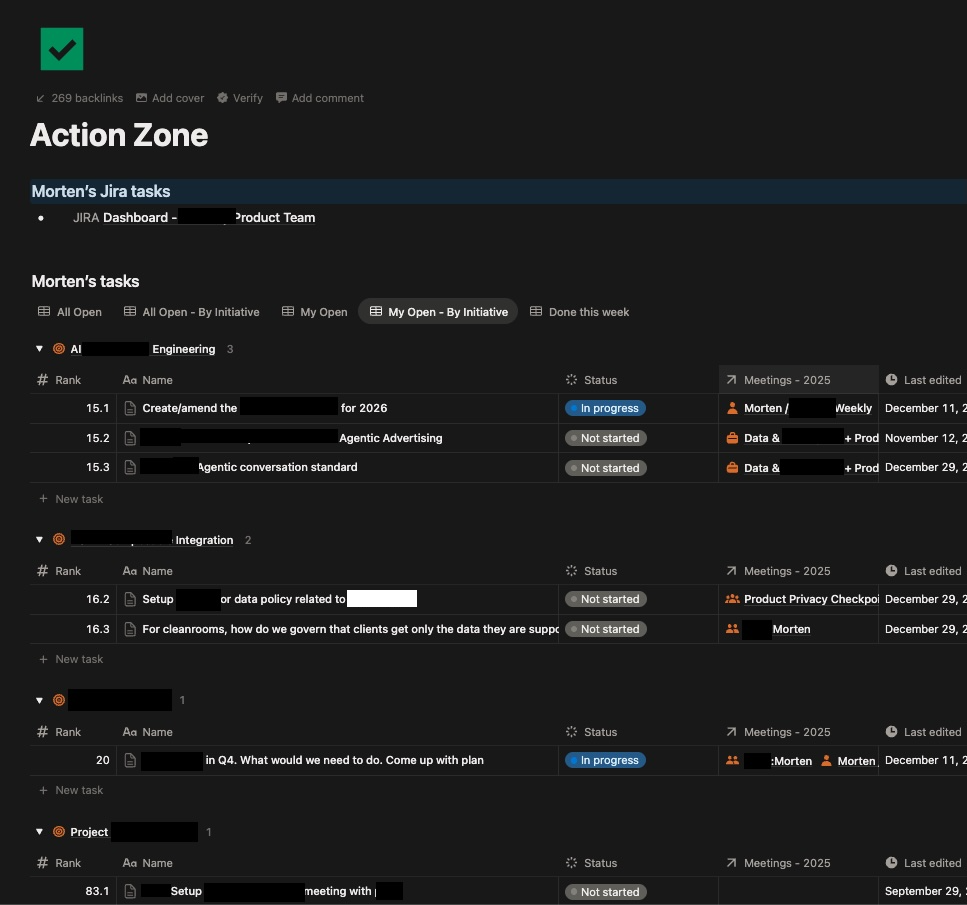Open the Product Privacy Checkpoint meeting relation

point(810,599)
